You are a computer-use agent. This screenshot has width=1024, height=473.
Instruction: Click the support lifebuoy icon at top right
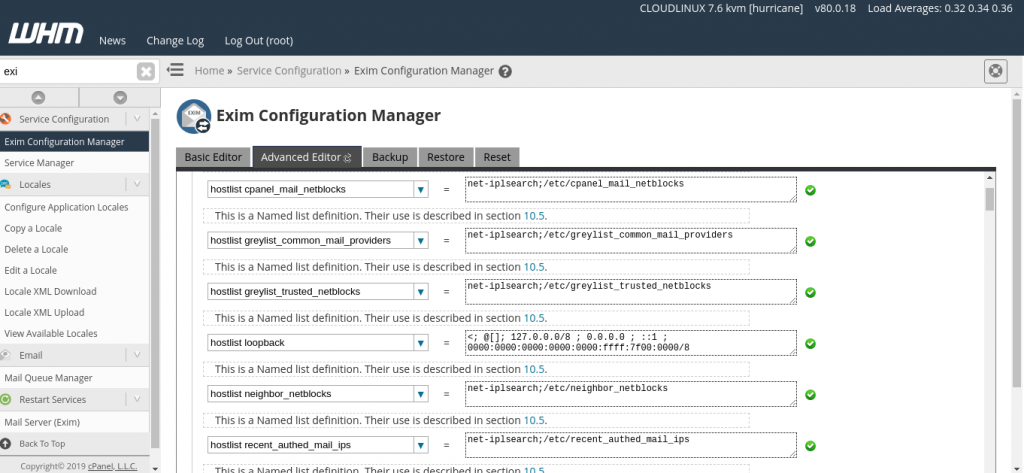point(995,71)
